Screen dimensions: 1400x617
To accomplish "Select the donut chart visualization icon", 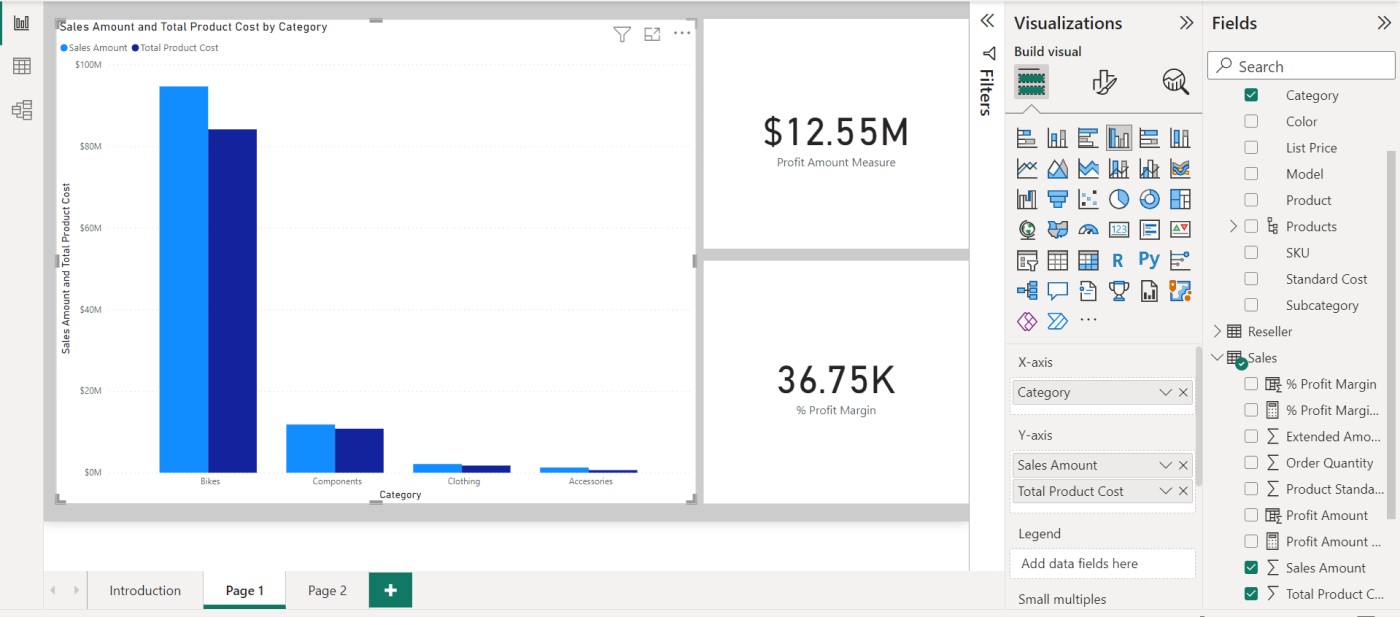I will coord(1149,198).
